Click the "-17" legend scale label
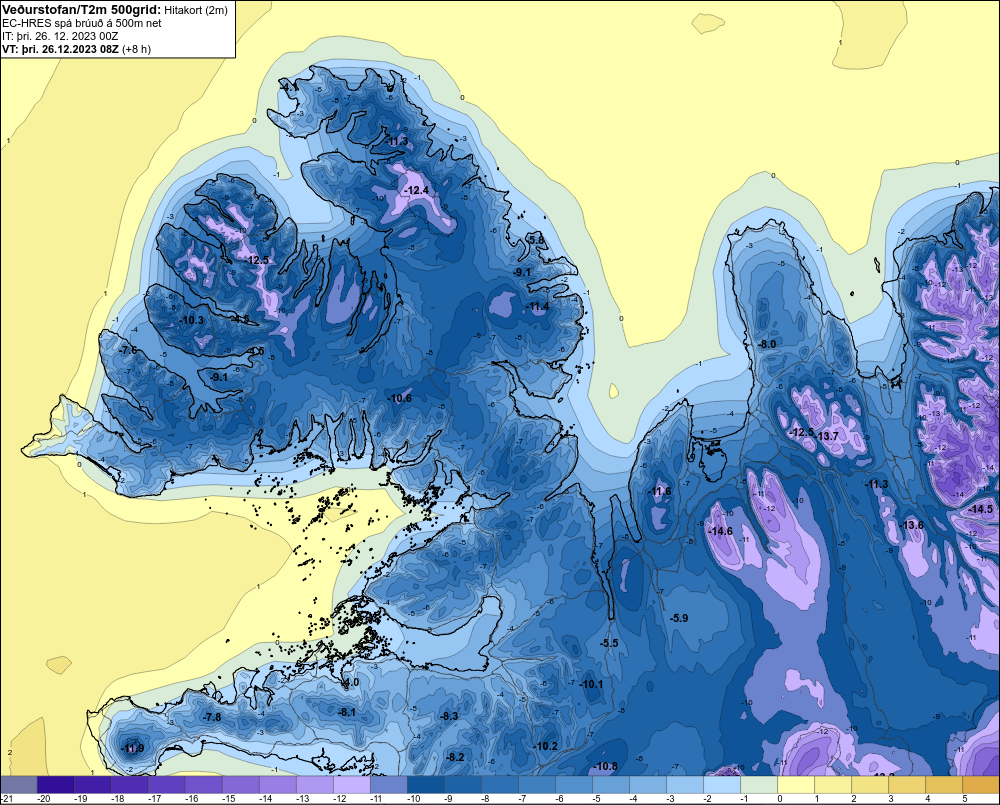 coord(154,799)
